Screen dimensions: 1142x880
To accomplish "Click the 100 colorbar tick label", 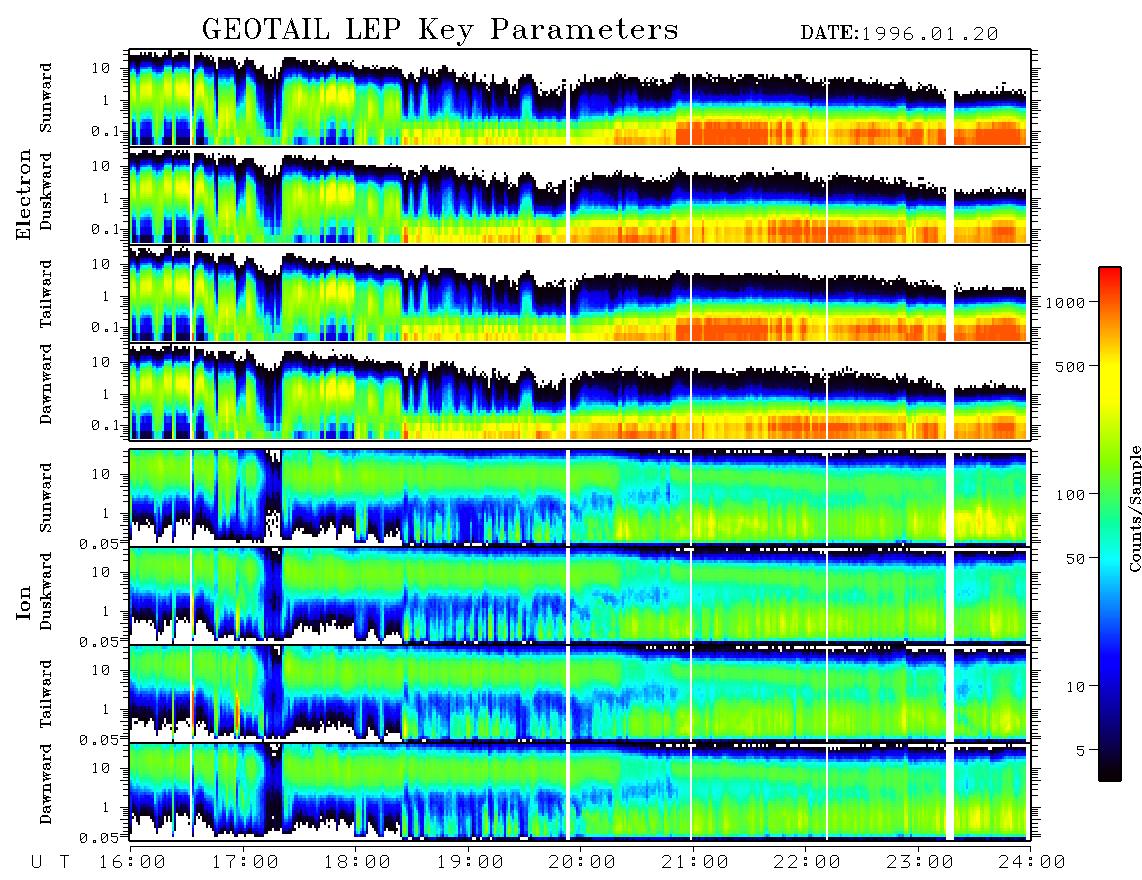I will tap(1070, 495).
